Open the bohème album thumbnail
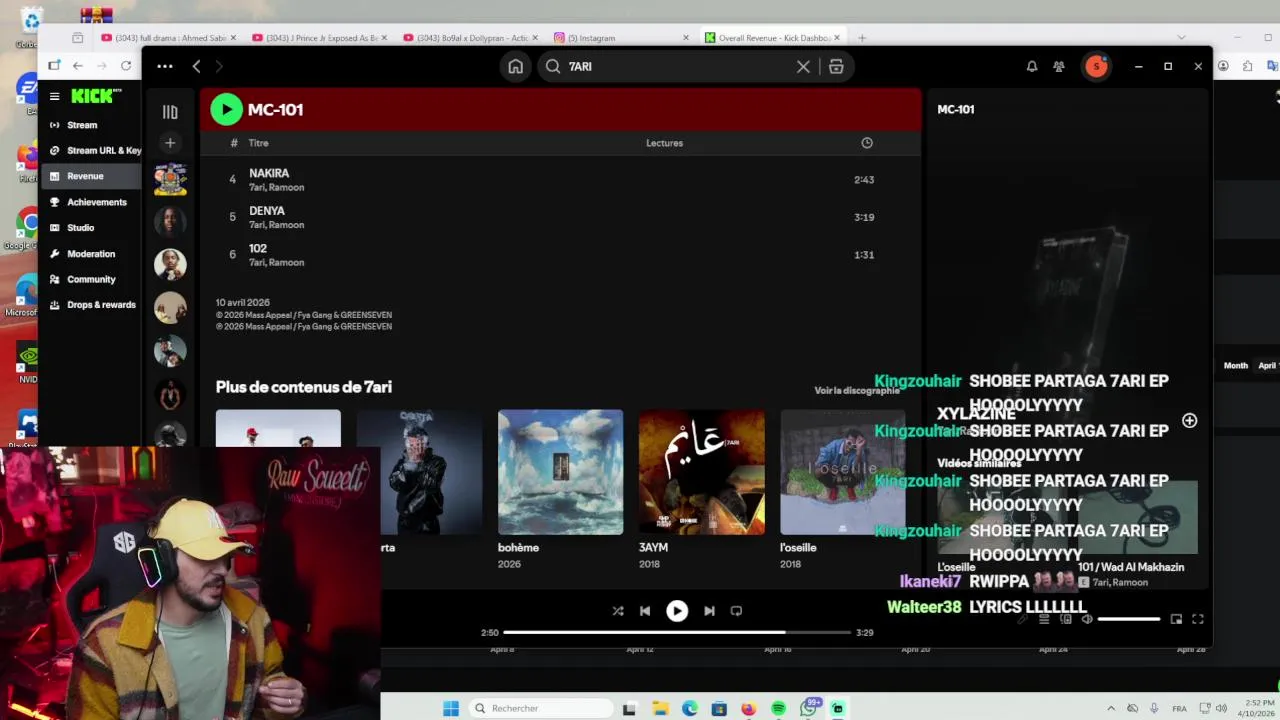Screen dimensions: 1280x720 pyautogui.click(x=560, y=472)
